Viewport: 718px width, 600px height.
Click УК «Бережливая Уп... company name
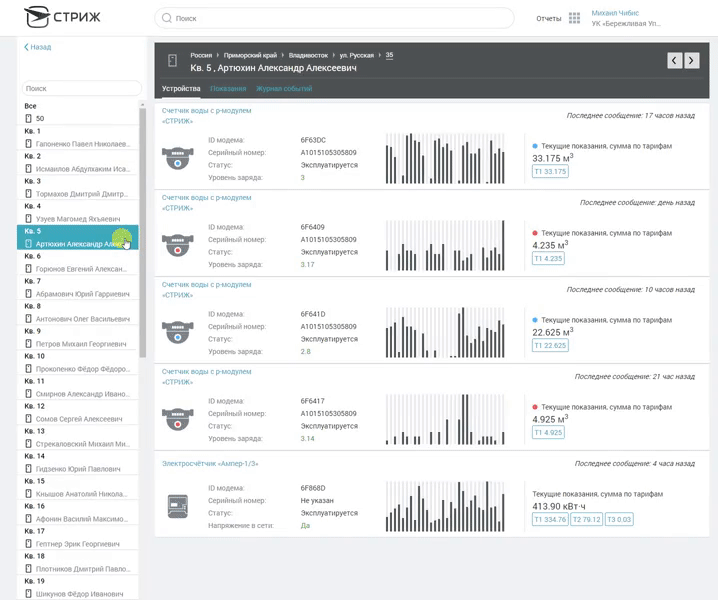(x=626, y=23)
